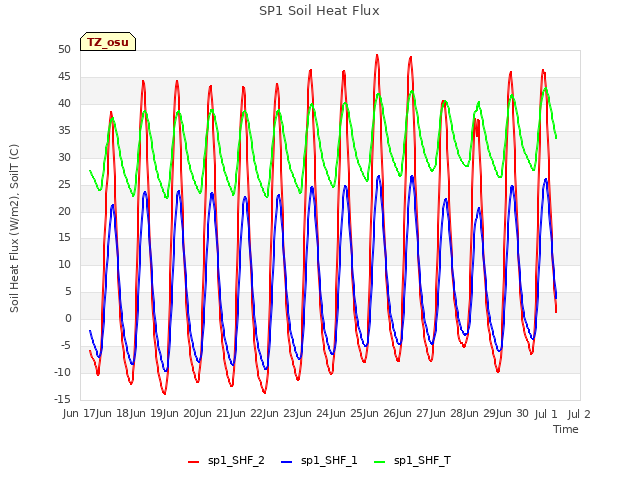Click the Jun 17 x-axis tick label
The height and width of the screenshot is (480, 640).
(80, 414)
